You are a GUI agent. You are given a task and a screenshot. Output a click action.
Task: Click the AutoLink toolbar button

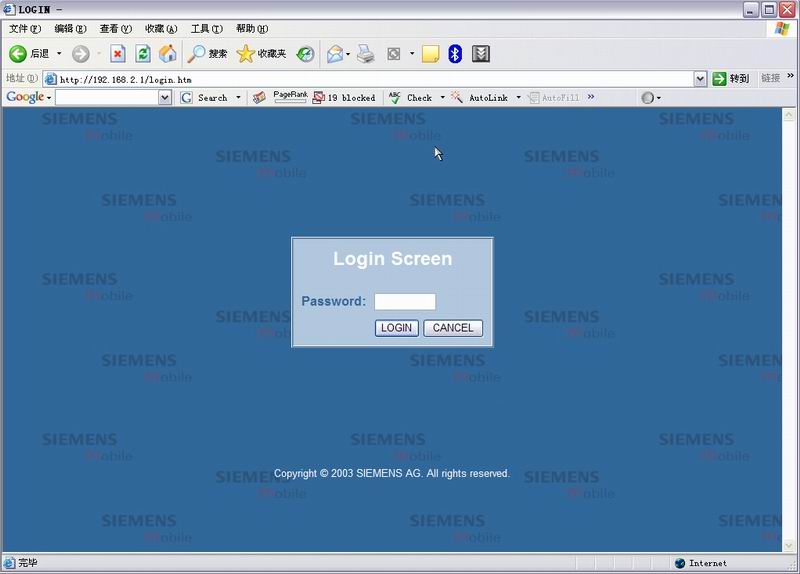pyautogui.click(x=480, y=97)
